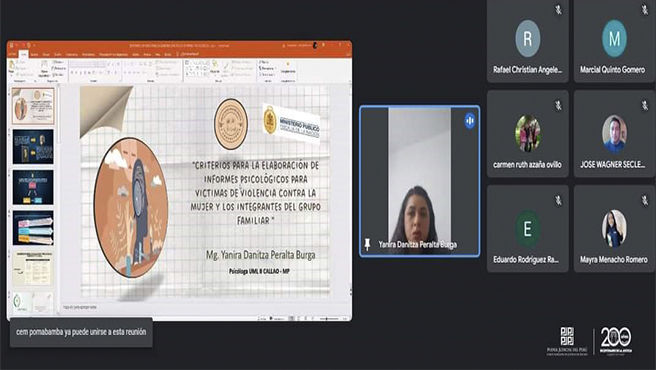
Task: Click the M avatar of Marcial Quinto Gomero
Action: 614,39
